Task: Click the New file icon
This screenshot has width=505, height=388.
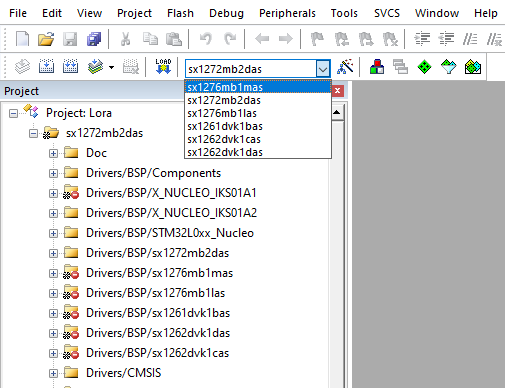Action: 22,39
